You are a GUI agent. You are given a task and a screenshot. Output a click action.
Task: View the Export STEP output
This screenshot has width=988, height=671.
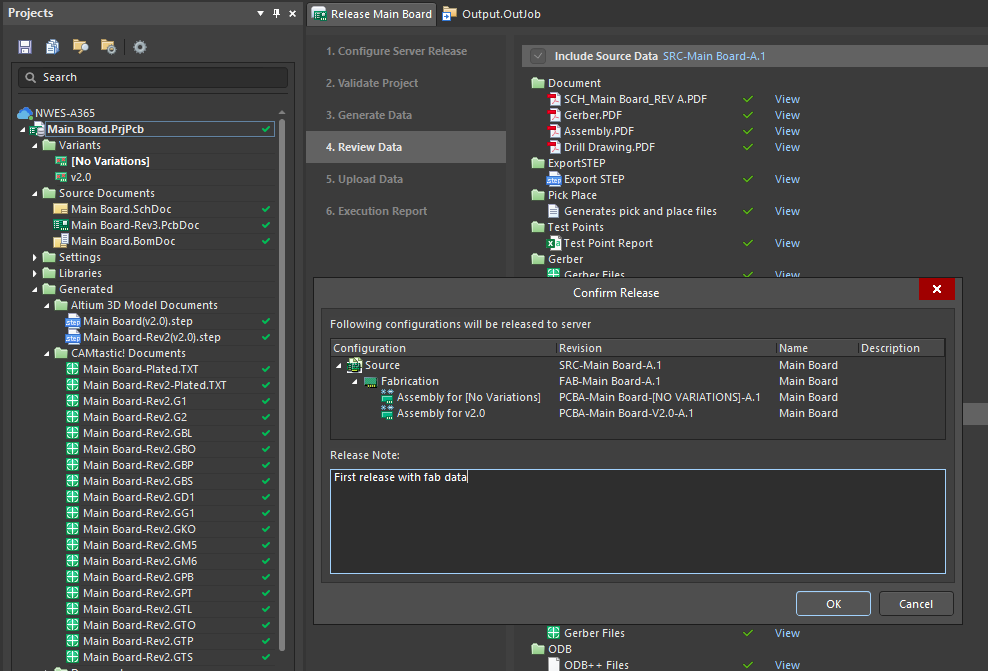tap(787, 179)
